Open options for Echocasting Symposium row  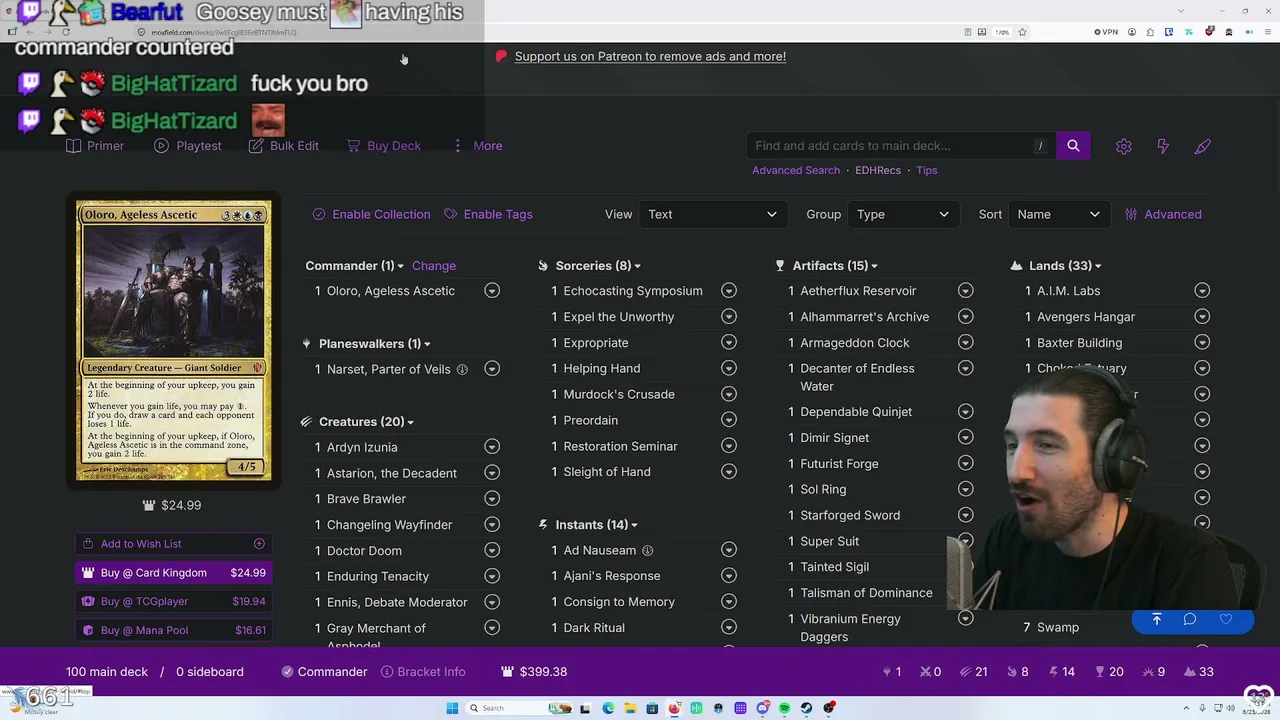tap(729, 291)
